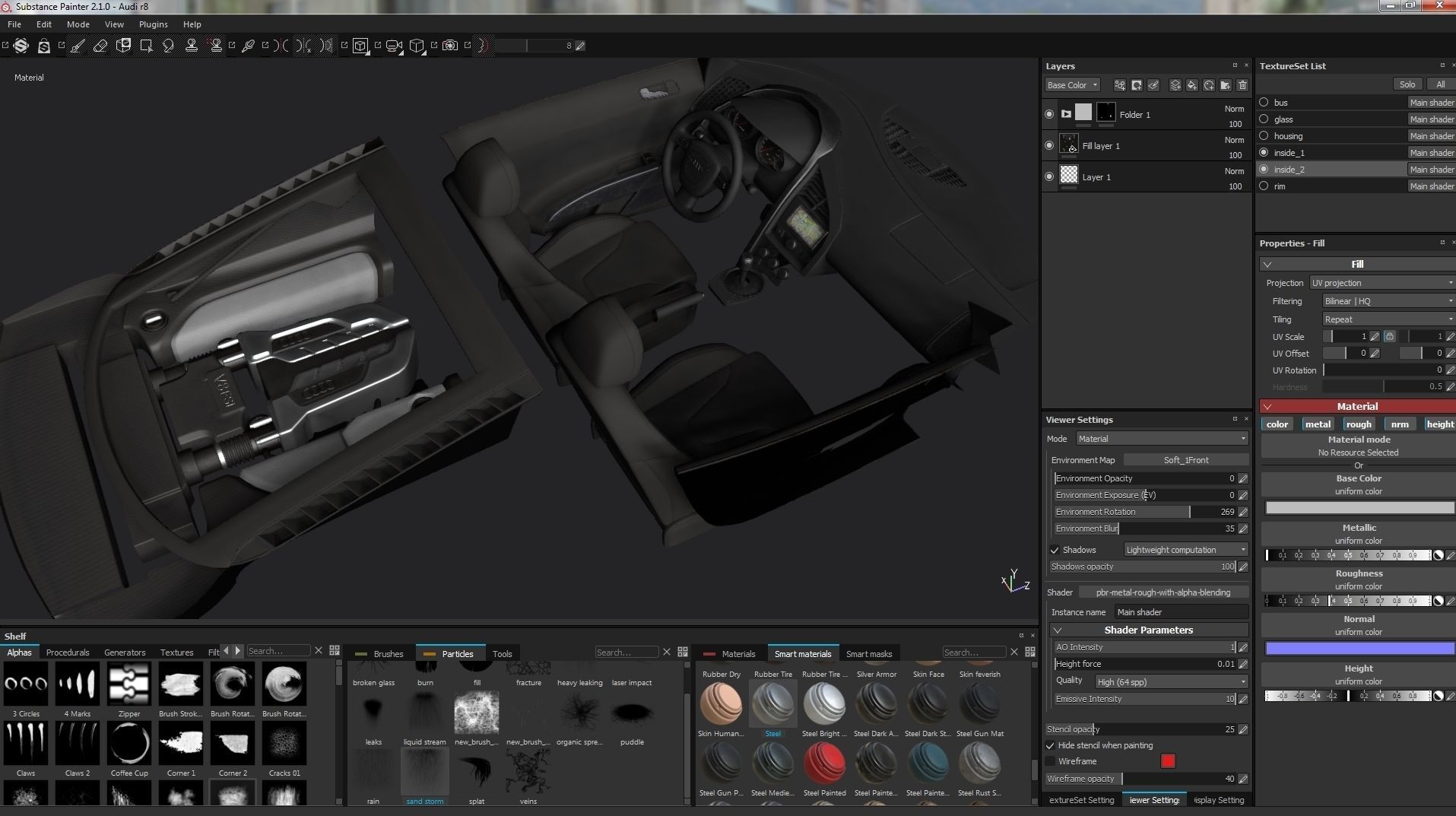Switch to the Brushes shelf tab
This screenshot has height=816, width=1456.
[x=381, y=654]
